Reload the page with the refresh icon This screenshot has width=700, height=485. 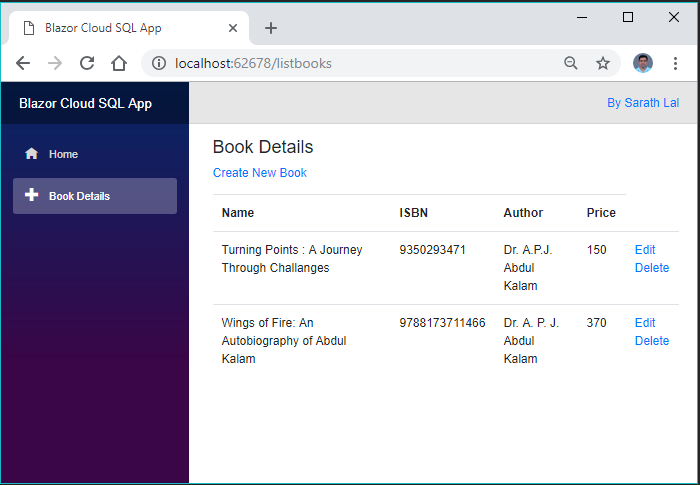(87, 63)
